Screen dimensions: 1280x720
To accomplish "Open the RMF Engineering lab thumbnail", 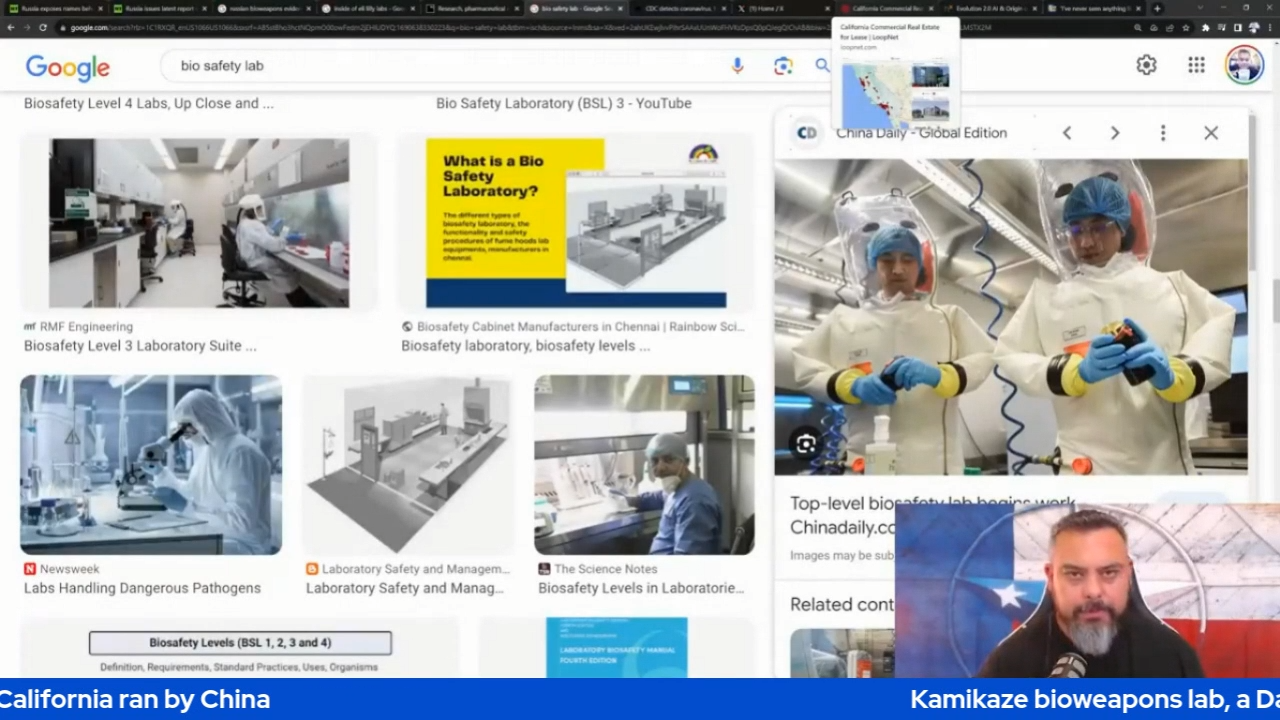I will point(199,223).
